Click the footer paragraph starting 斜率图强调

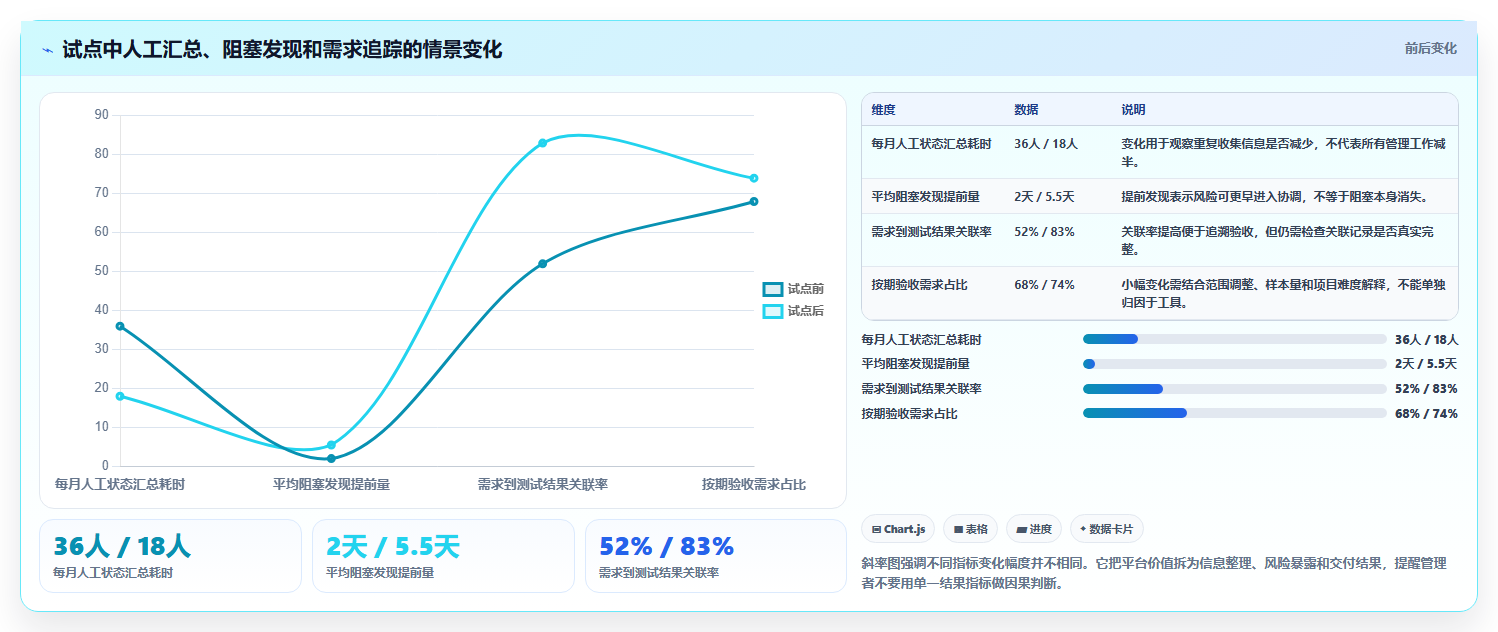tap(1153, 574)
